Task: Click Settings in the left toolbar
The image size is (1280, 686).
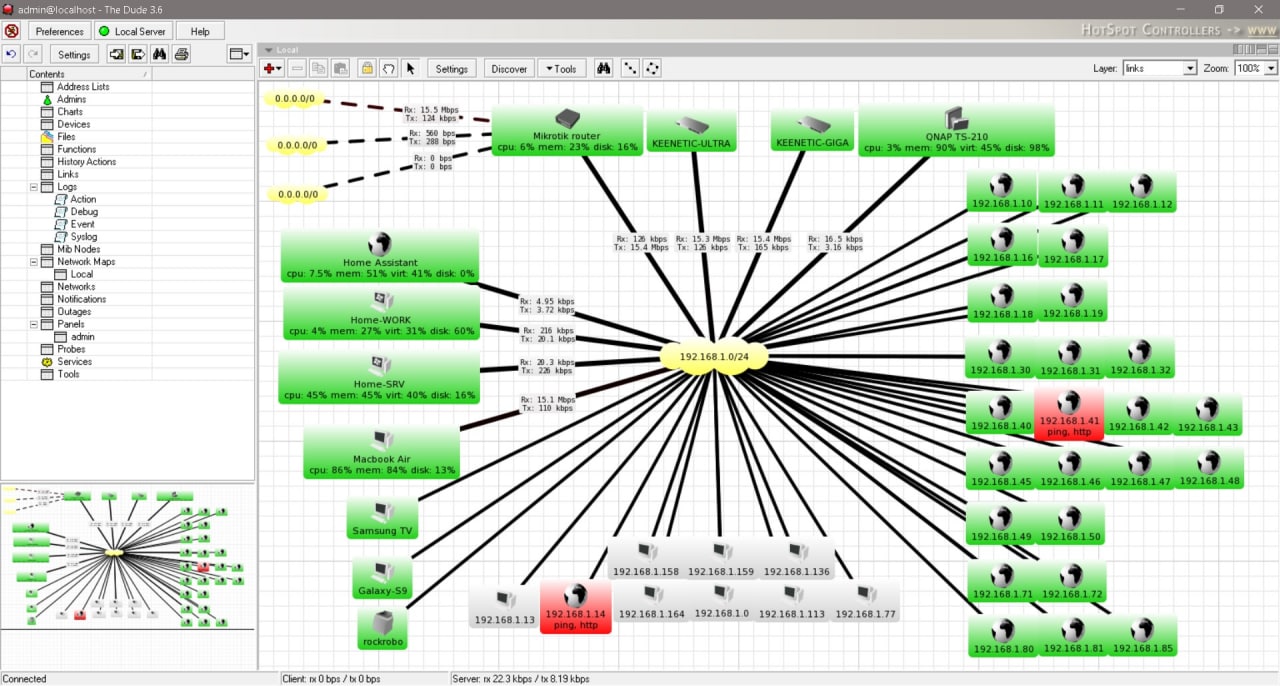Action: (74, 54)
